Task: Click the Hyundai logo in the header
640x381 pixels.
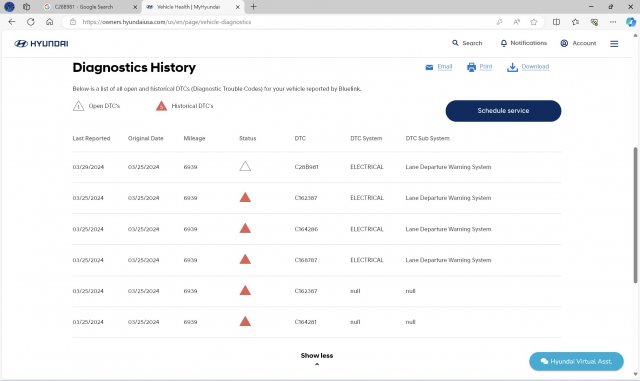Action: (x=41, y=43)
